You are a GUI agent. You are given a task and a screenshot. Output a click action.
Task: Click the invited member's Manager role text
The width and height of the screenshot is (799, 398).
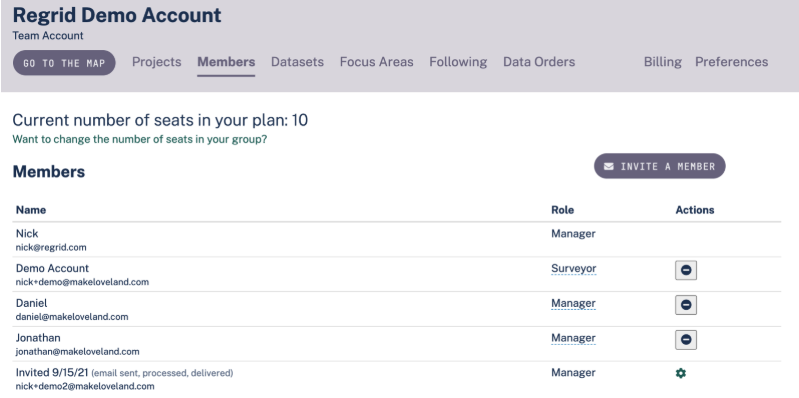[573, 373]
